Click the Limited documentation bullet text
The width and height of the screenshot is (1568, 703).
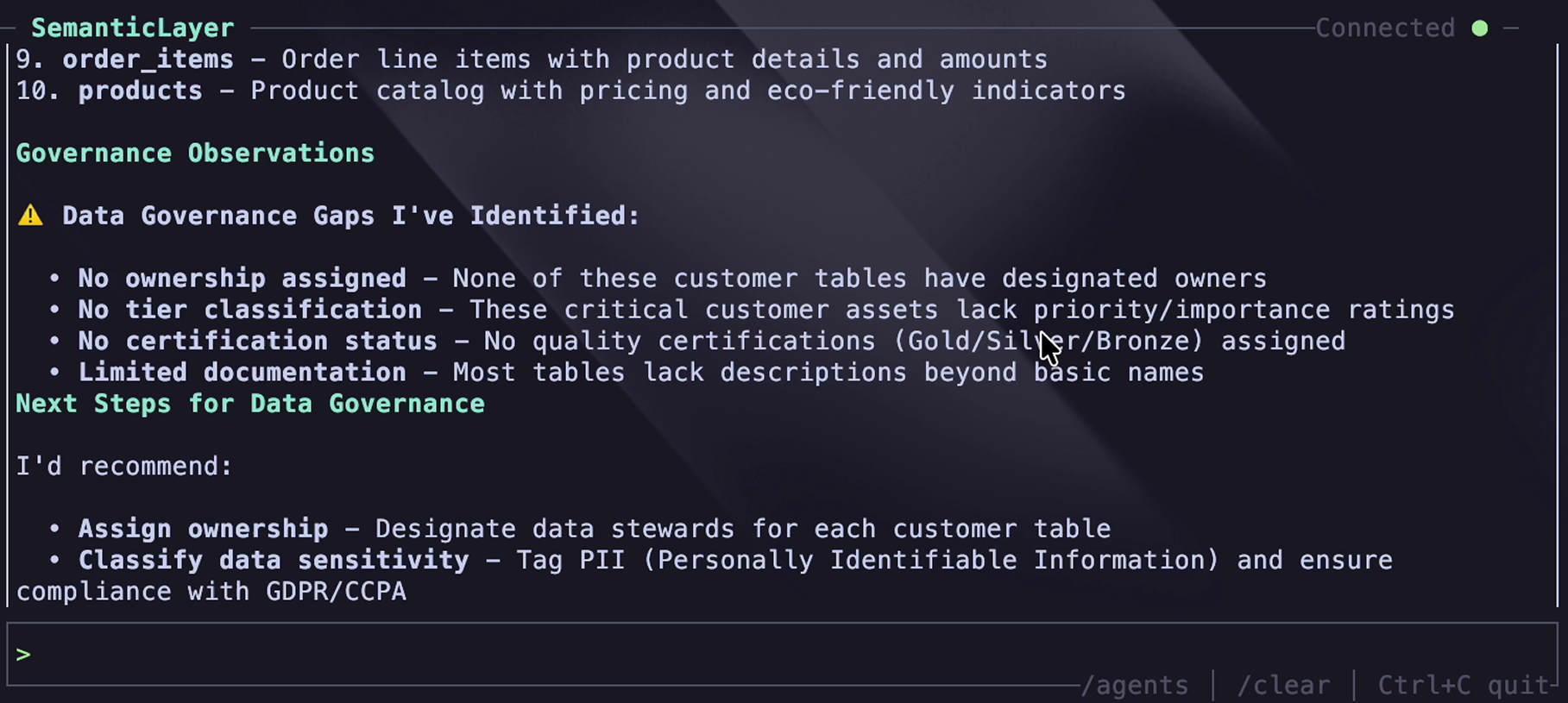pos(242,373)
